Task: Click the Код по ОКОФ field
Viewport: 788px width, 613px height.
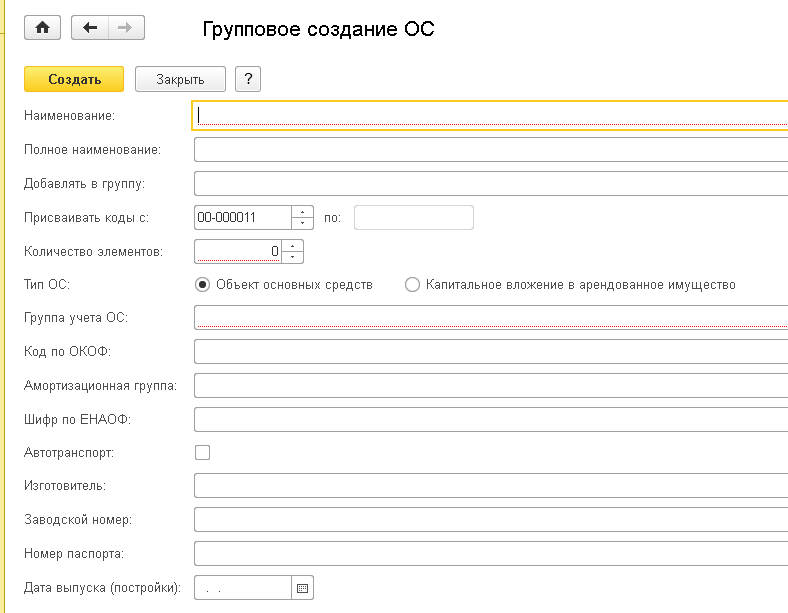Action: pyautogui.click(x=490, y=352)
